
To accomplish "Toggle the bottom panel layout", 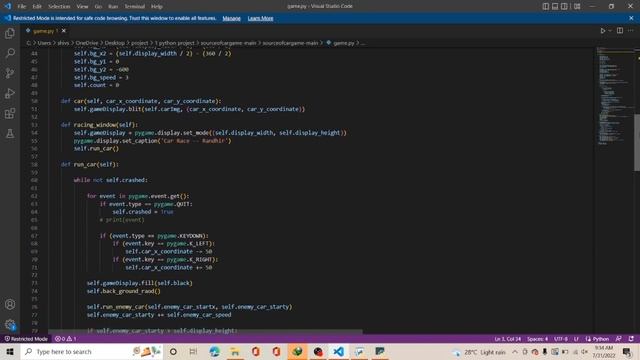I will tap(555, 6).
